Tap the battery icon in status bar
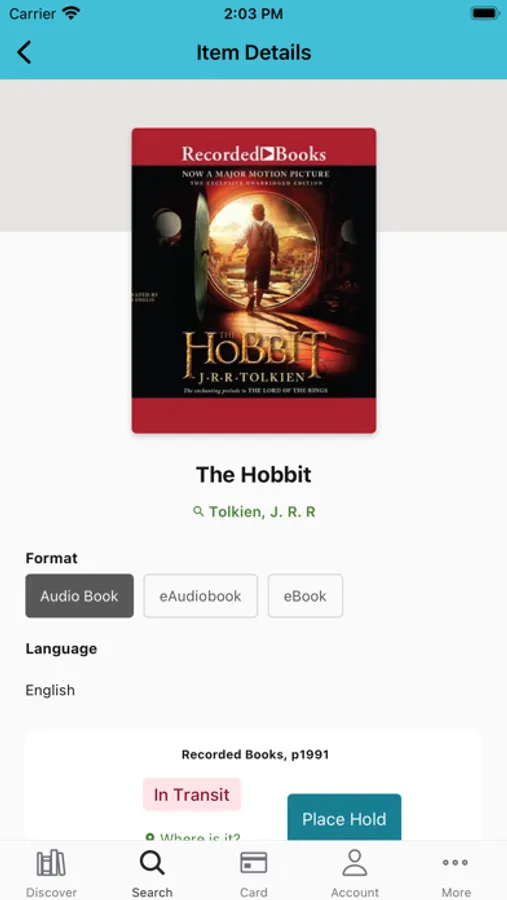This screenshot has width=507, height=900. (485, 13)
